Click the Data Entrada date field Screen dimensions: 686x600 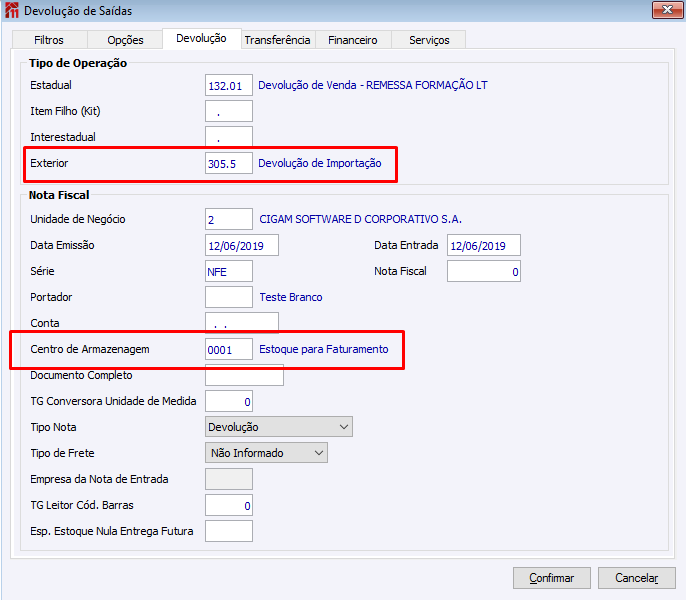click(x=484, y=245)
